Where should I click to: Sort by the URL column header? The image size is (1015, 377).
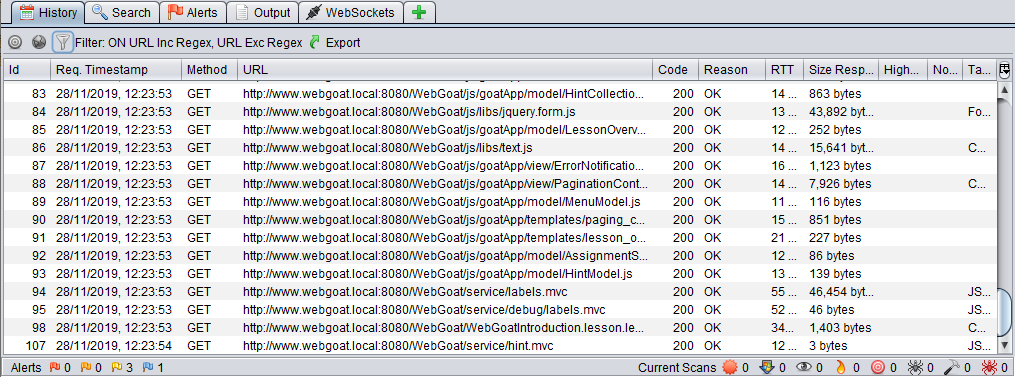click(x=445, y=69)
